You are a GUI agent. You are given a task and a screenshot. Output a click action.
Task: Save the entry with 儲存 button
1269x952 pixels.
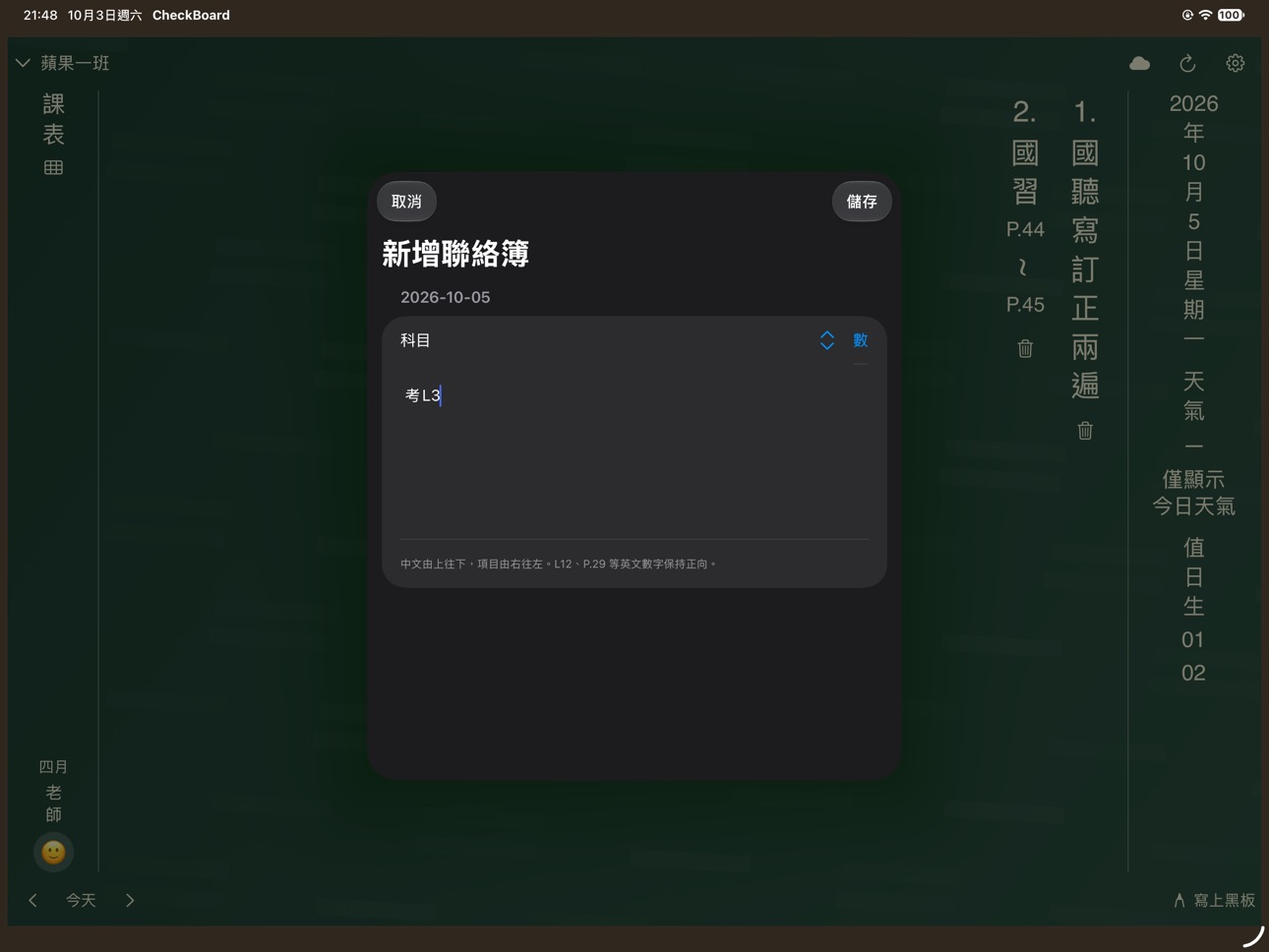(x=862, y=202)
